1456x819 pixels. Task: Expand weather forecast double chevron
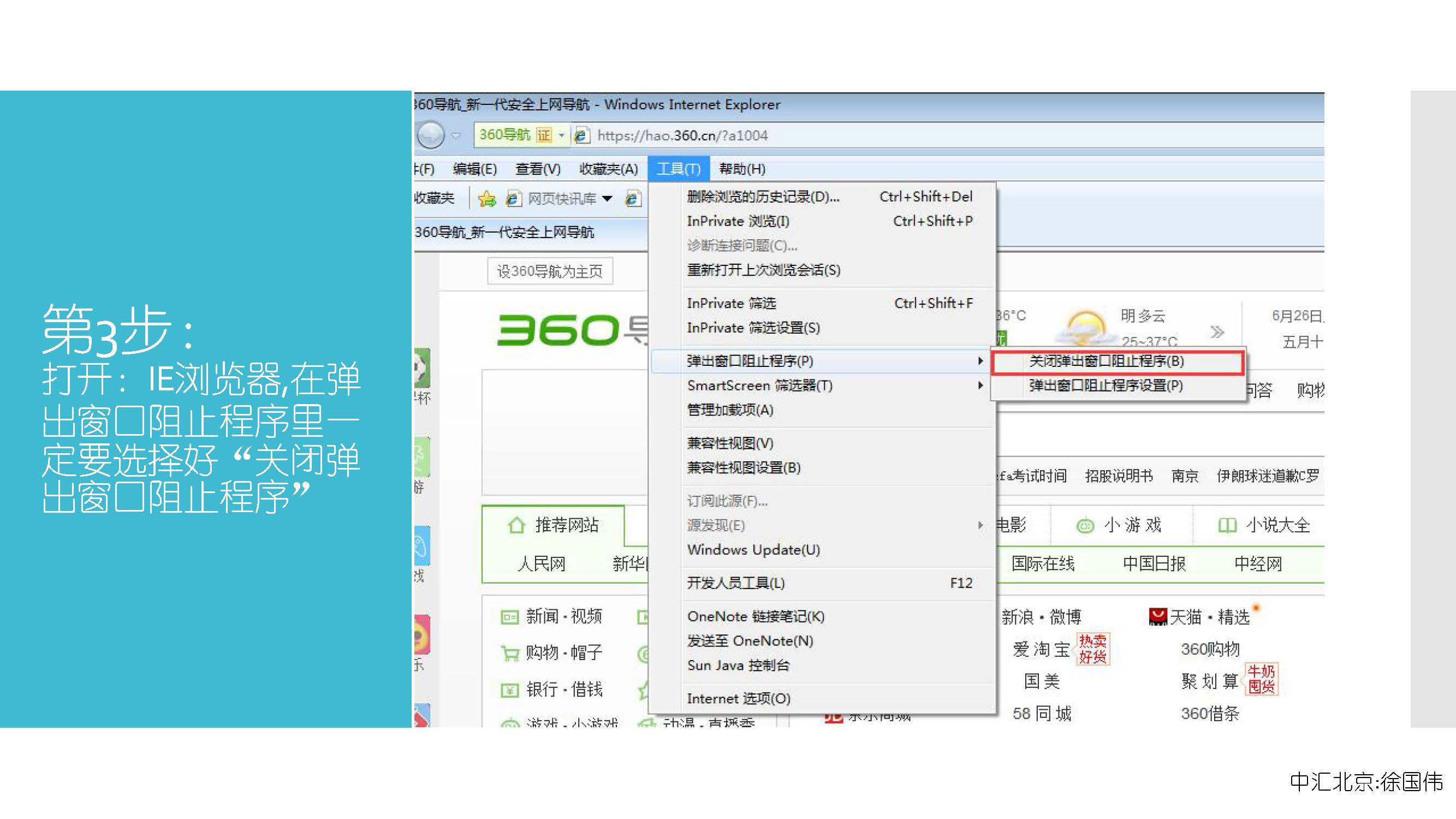tap(1217, 332)
